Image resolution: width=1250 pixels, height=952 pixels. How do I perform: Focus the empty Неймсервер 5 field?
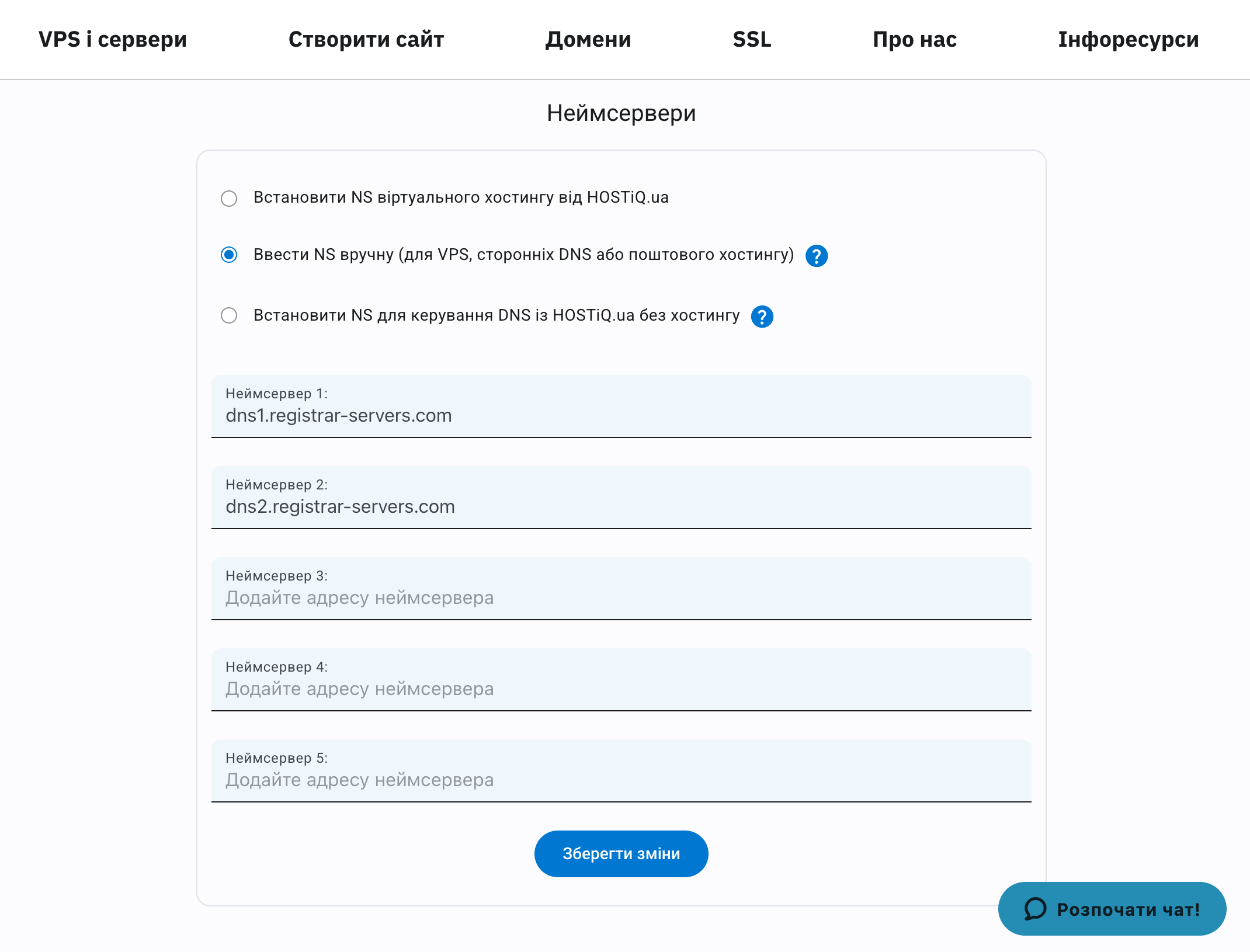pyautogui.click(x=621, y=780)
